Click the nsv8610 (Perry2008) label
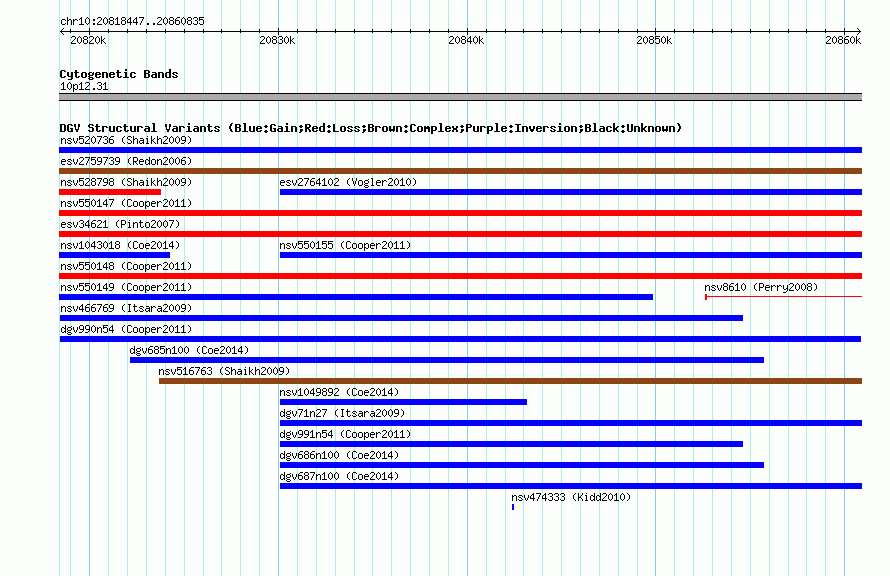This screenshot has width=890, height=576. (x=761, y=287)
